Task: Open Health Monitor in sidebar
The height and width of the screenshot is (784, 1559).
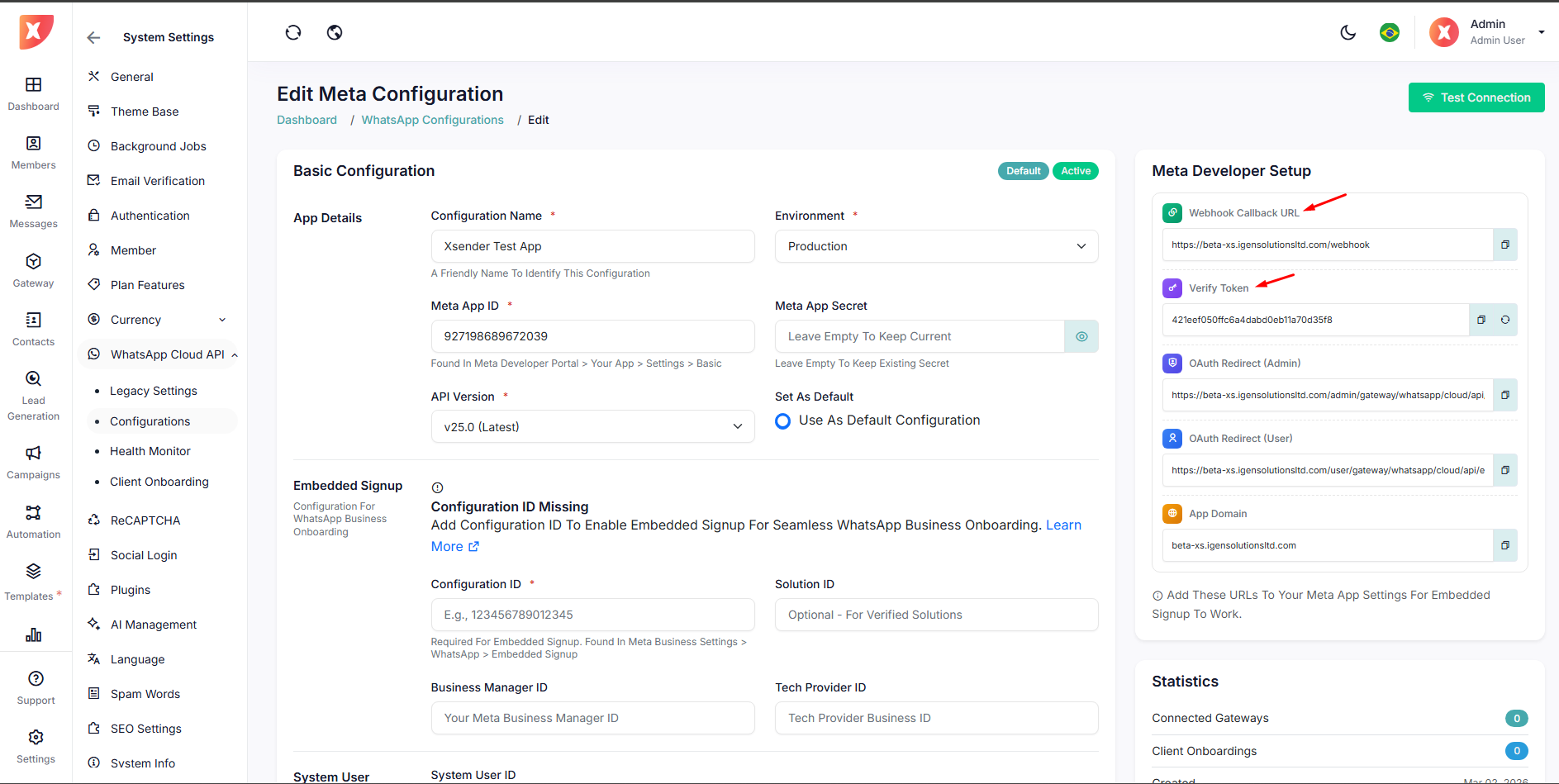Action: 150,451
